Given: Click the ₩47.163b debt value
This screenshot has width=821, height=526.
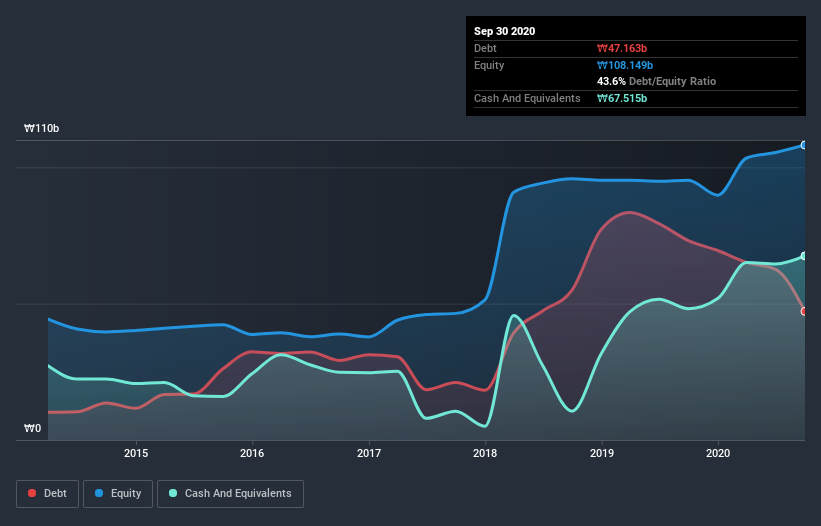Looking at the screenshot, I should 622,48.
